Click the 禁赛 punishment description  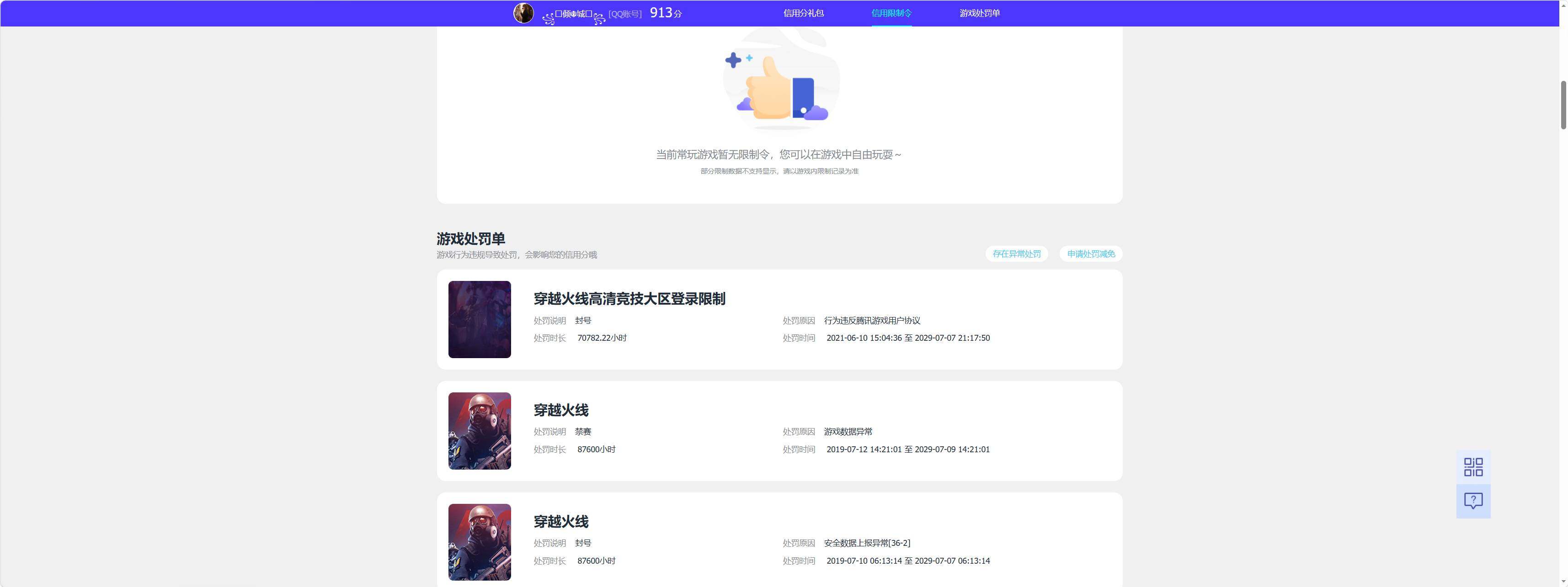pos(583,432)
